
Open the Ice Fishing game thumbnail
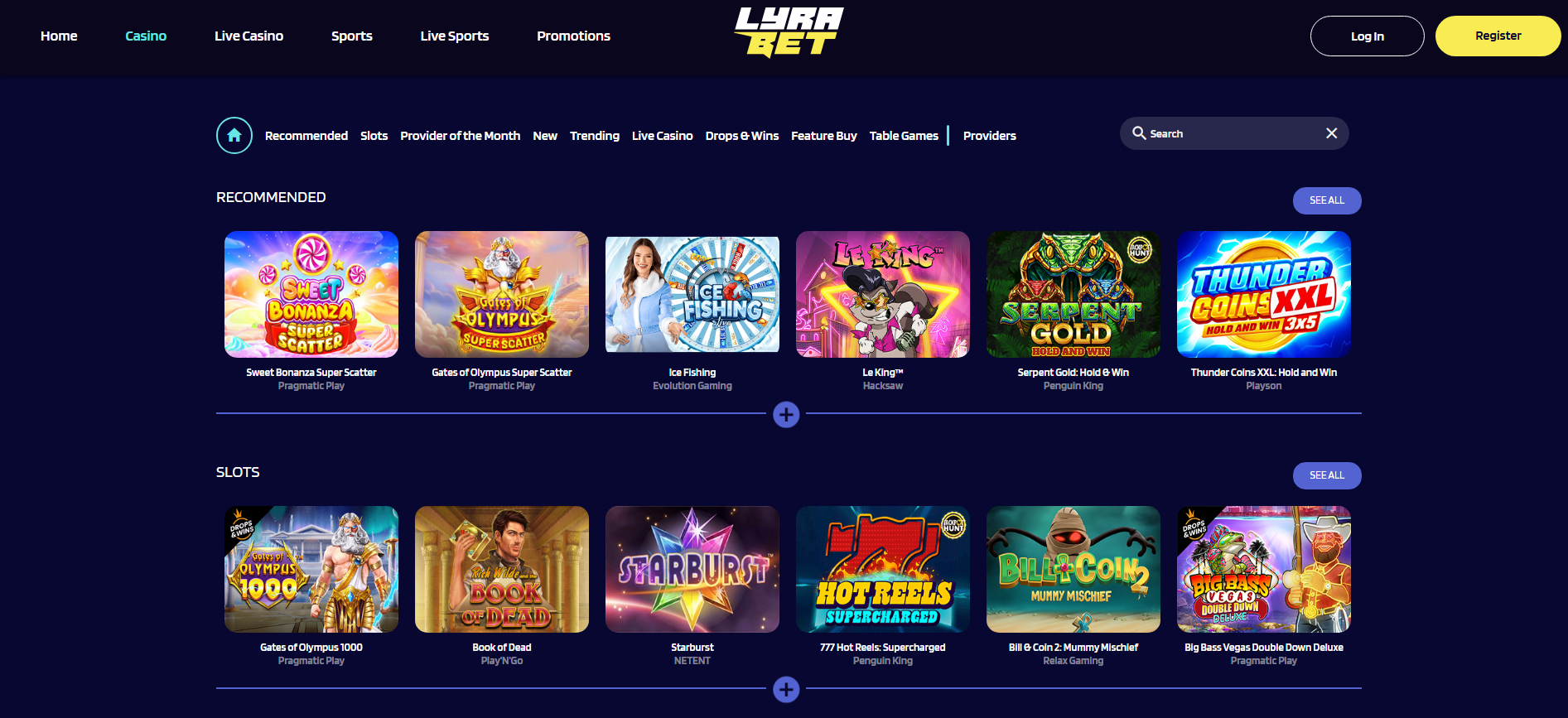click(x=692, y=295)
